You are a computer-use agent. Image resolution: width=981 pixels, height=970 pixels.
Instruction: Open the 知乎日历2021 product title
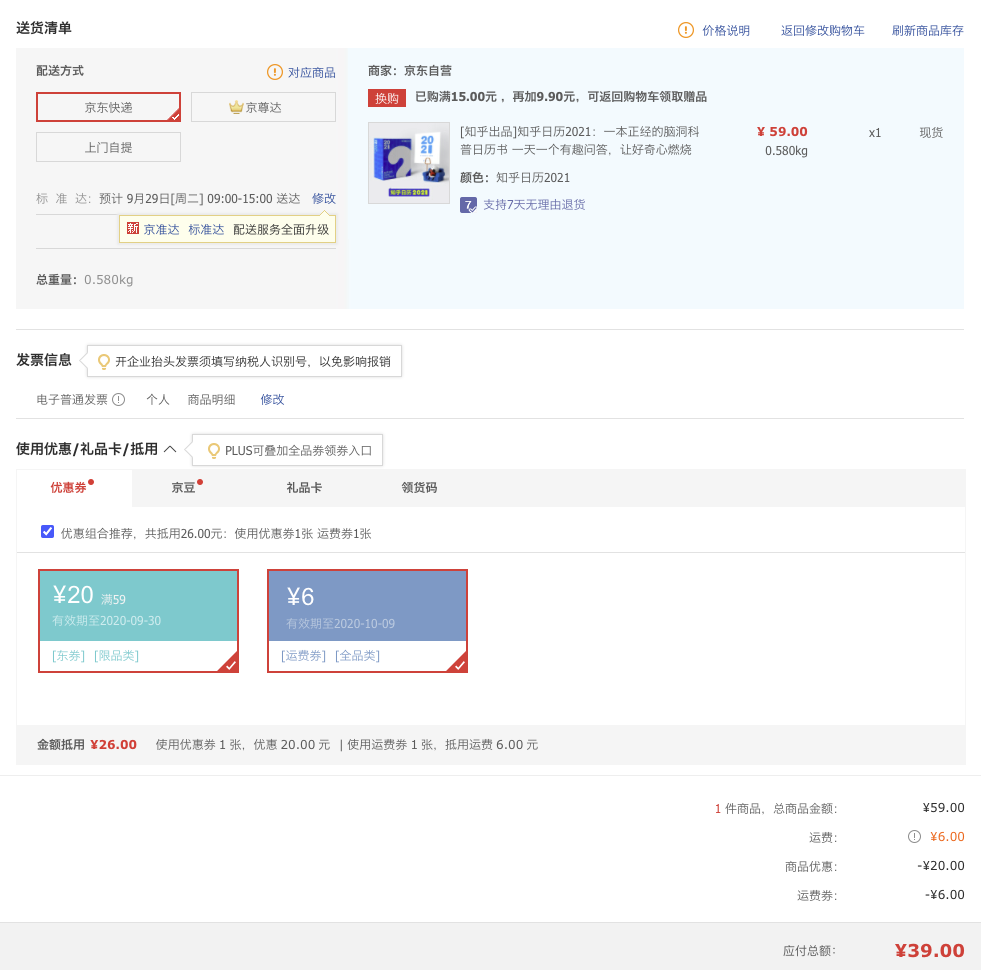tap(579, 140)
